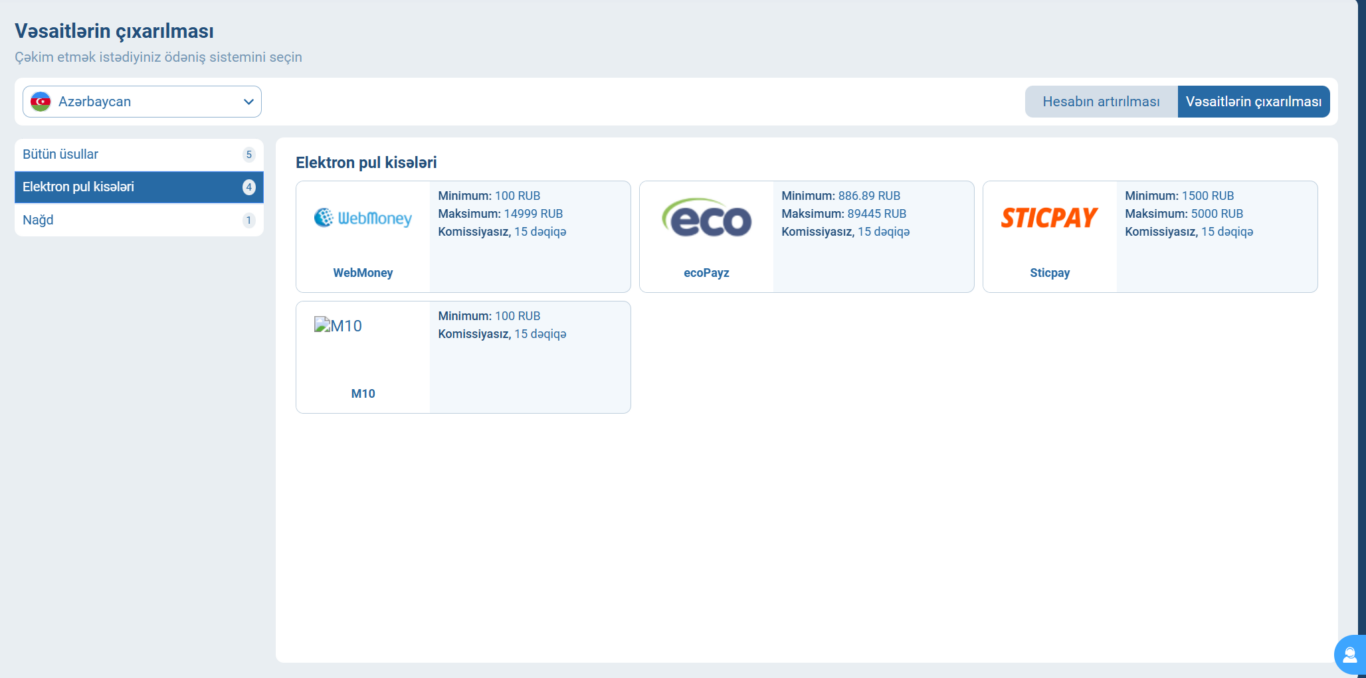Open the live chat support icon

[1350, 655]
